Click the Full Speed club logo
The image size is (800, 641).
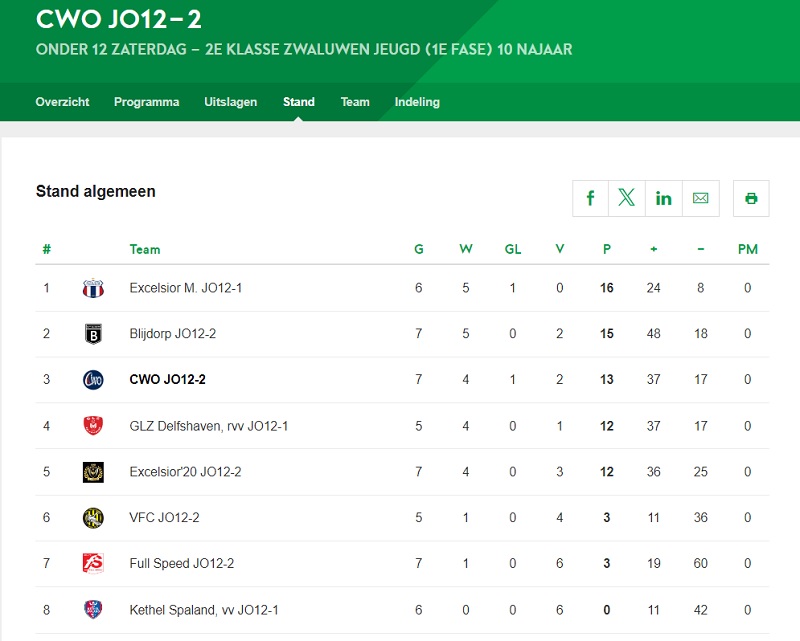[x=93, y=564]
